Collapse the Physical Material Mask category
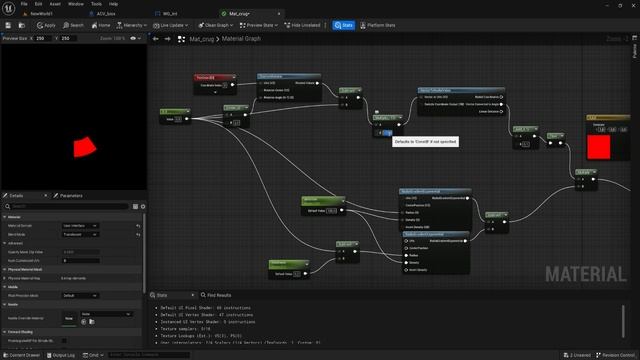The width and height of the screenshot is (640, 360). [4, 269]
